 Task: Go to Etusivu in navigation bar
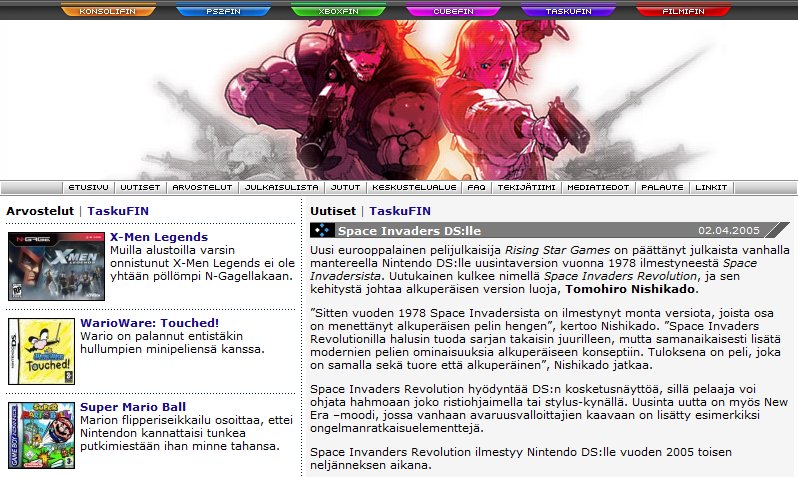tap(89, 187)
